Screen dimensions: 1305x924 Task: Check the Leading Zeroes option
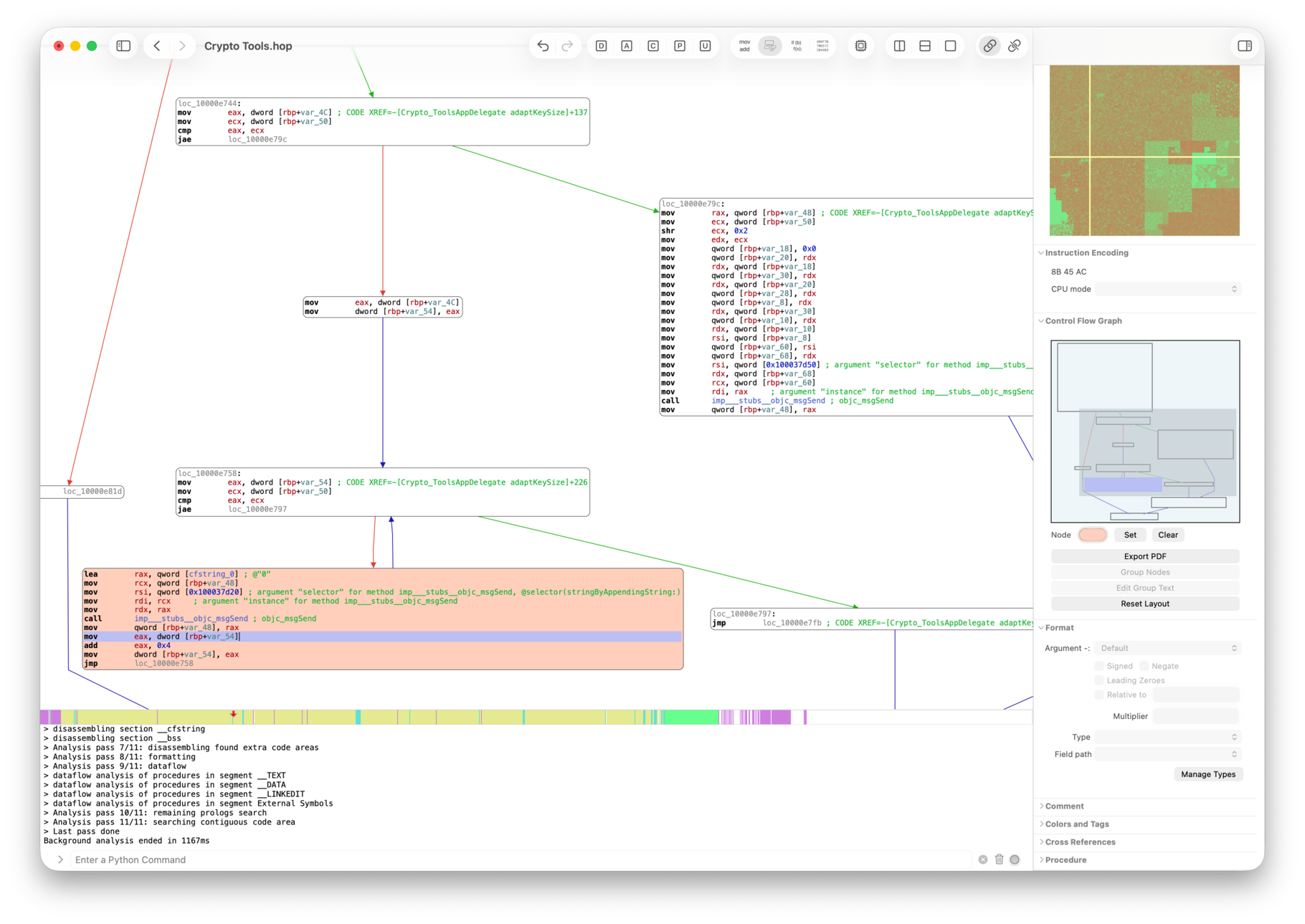click(1098, 680)
